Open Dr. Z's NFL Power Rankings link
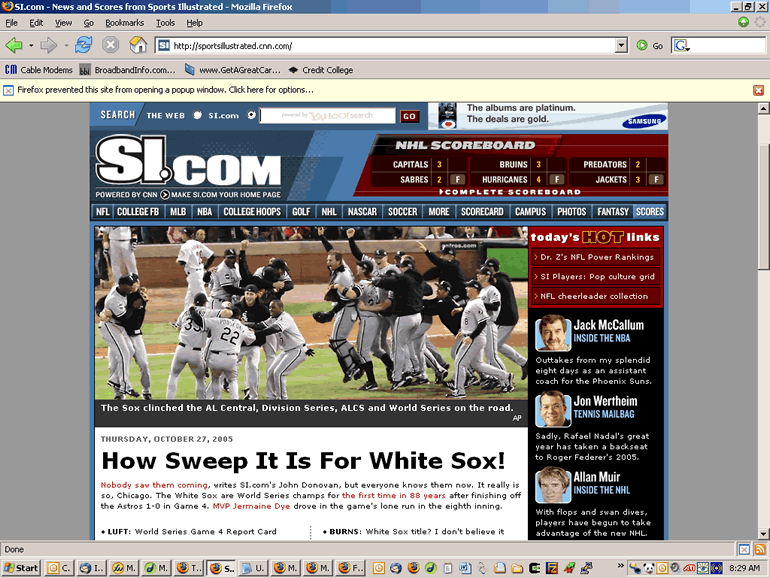Screen dimensions: 770x578 pos(596,257)
